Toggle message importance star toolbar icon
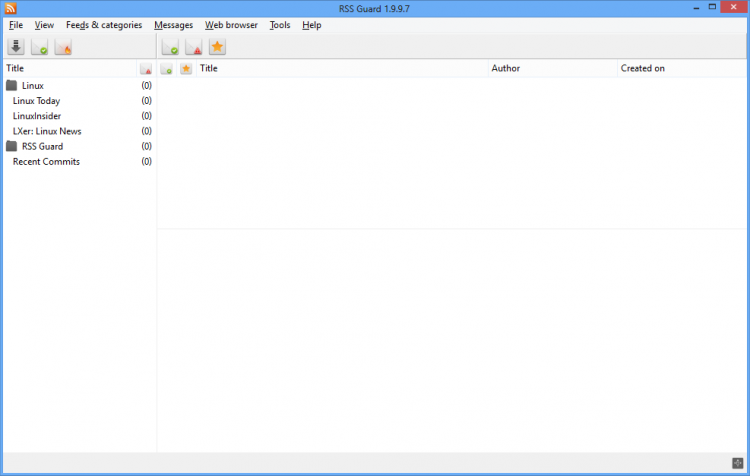The image size is (750, 476). click(217, 47)
